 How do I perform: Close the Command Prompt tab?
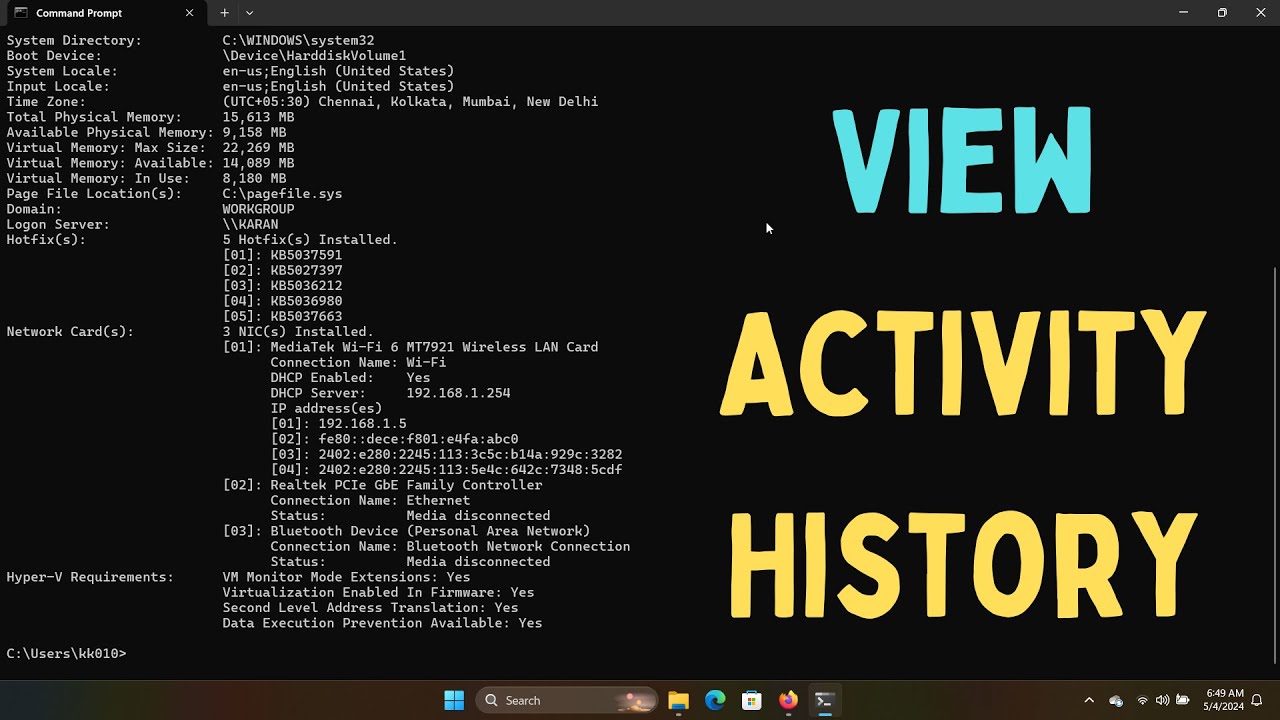pos(190,13)
